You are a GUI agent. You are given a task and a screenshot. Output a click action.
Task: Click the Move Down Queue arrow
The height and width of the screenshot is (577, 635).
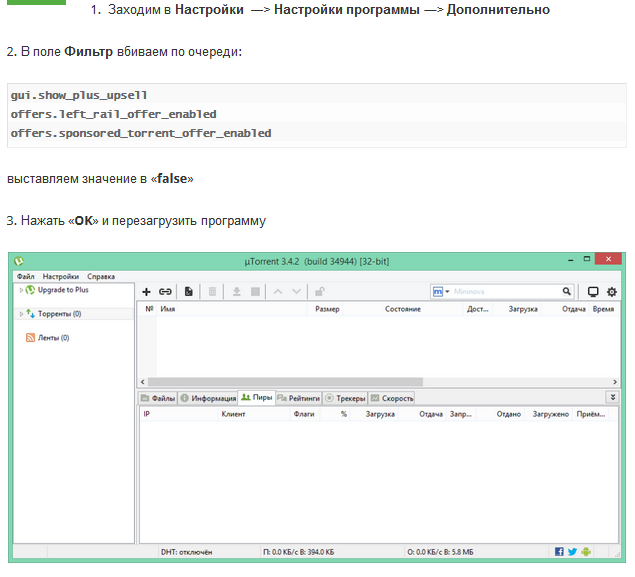tap(296, 292)
